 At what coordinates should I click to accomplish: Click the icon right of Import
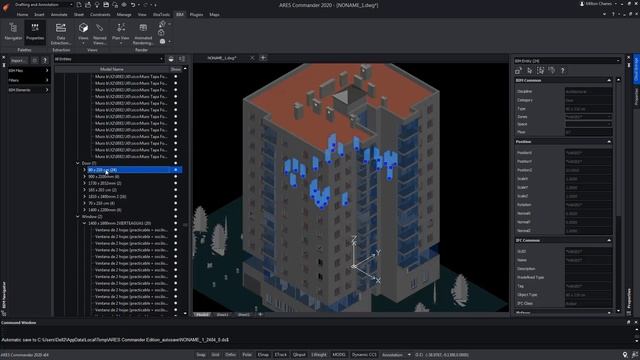[34, 60]
